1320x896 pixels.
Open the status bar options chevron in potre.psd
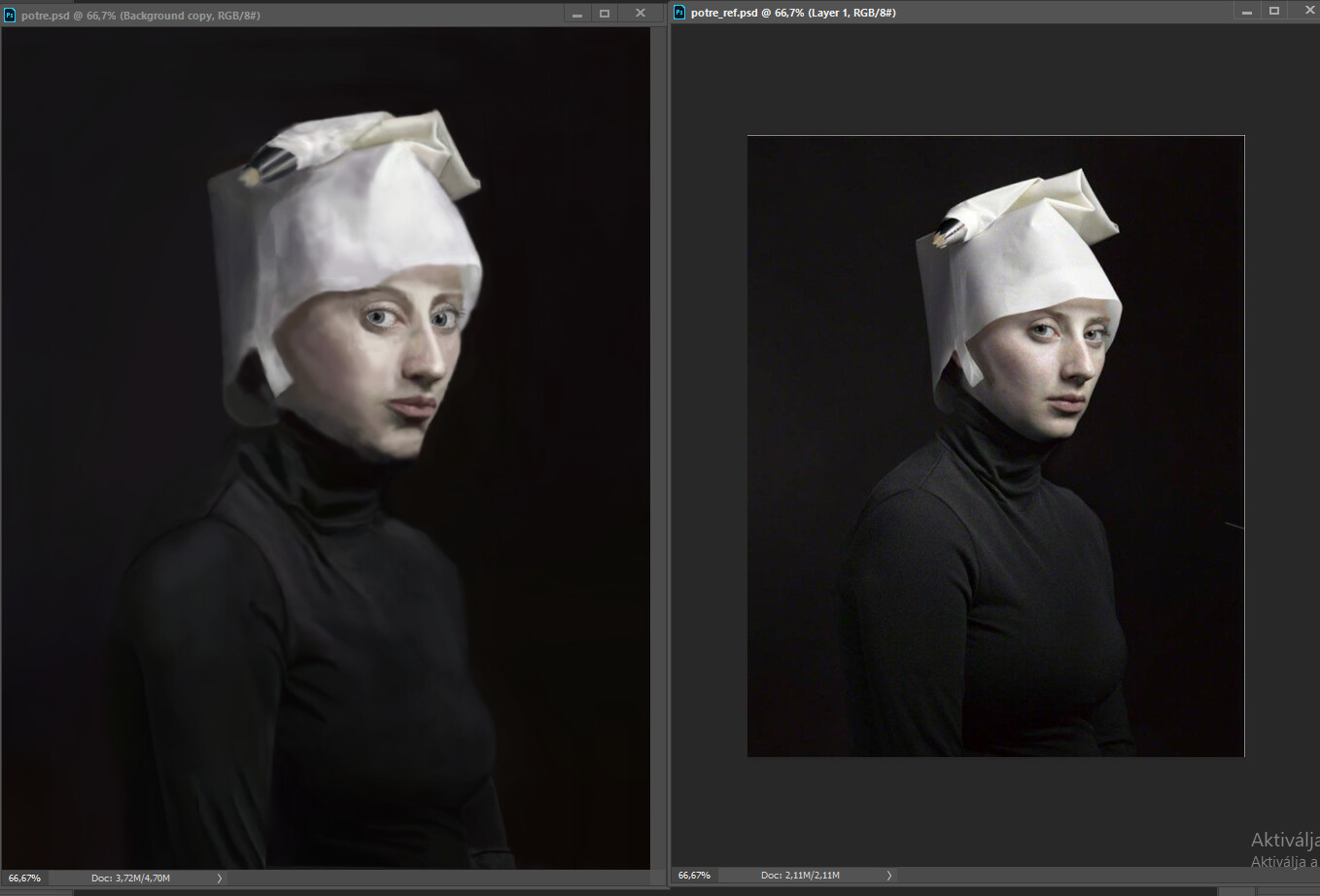[x=220, y=877]
